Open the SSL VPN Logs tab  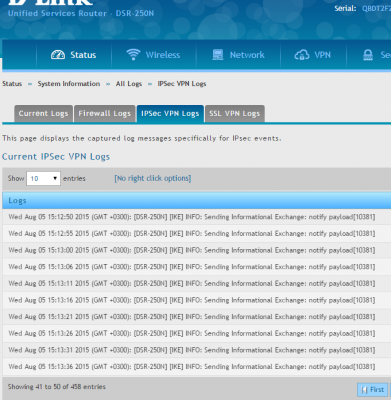click(235, 114)
